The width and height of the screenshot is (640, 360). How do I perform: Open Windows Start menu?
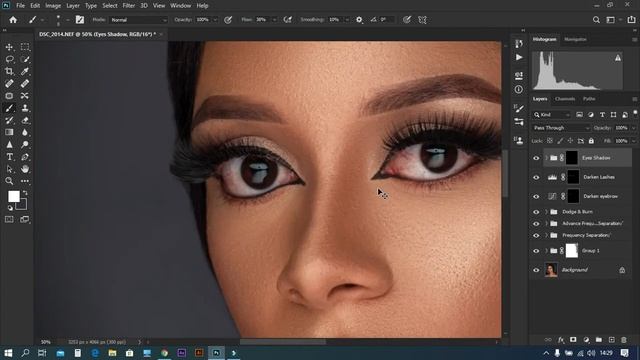8,353
